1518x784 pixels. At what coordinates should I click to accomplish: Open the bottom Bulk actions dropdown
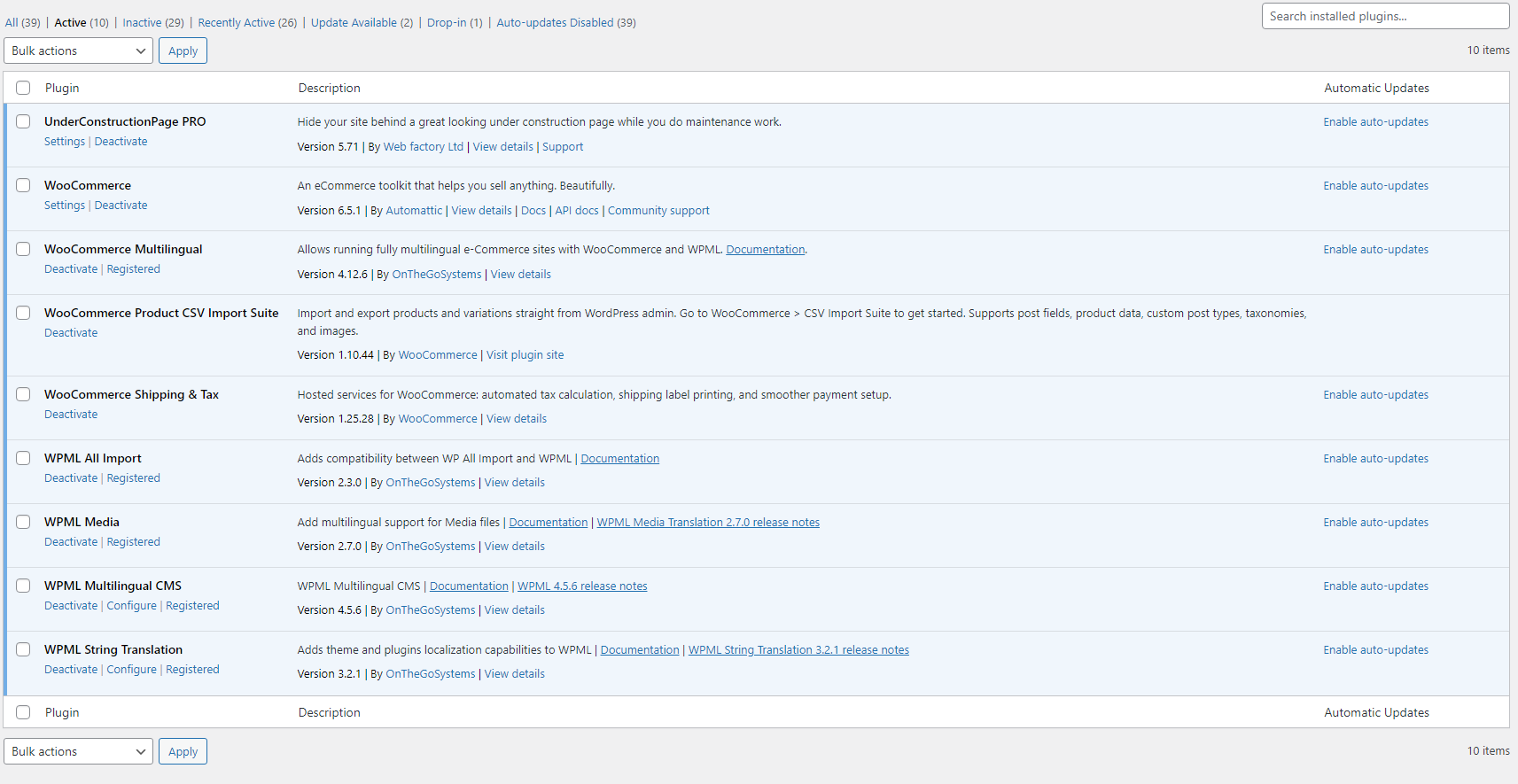[78, 751]
